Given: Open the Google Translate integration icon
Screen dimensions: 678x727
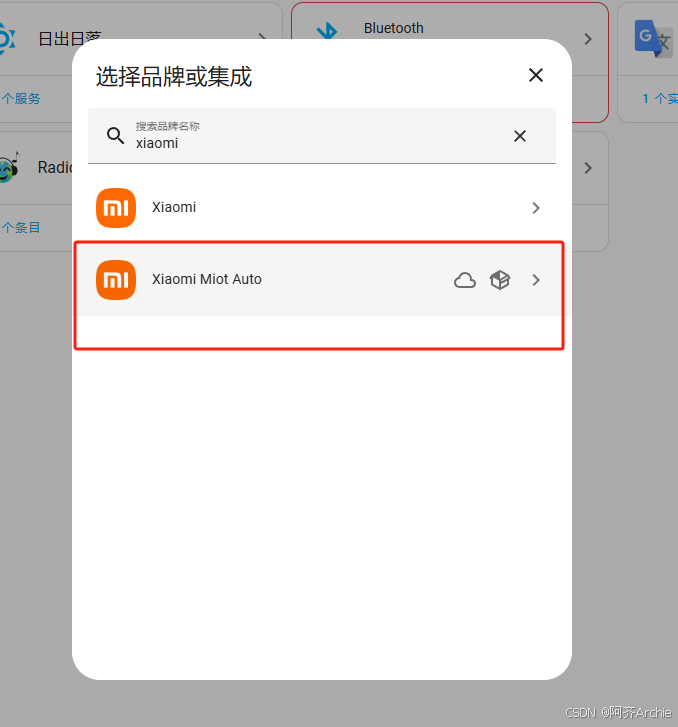Looking at the screenshot, I should [653, 38].
